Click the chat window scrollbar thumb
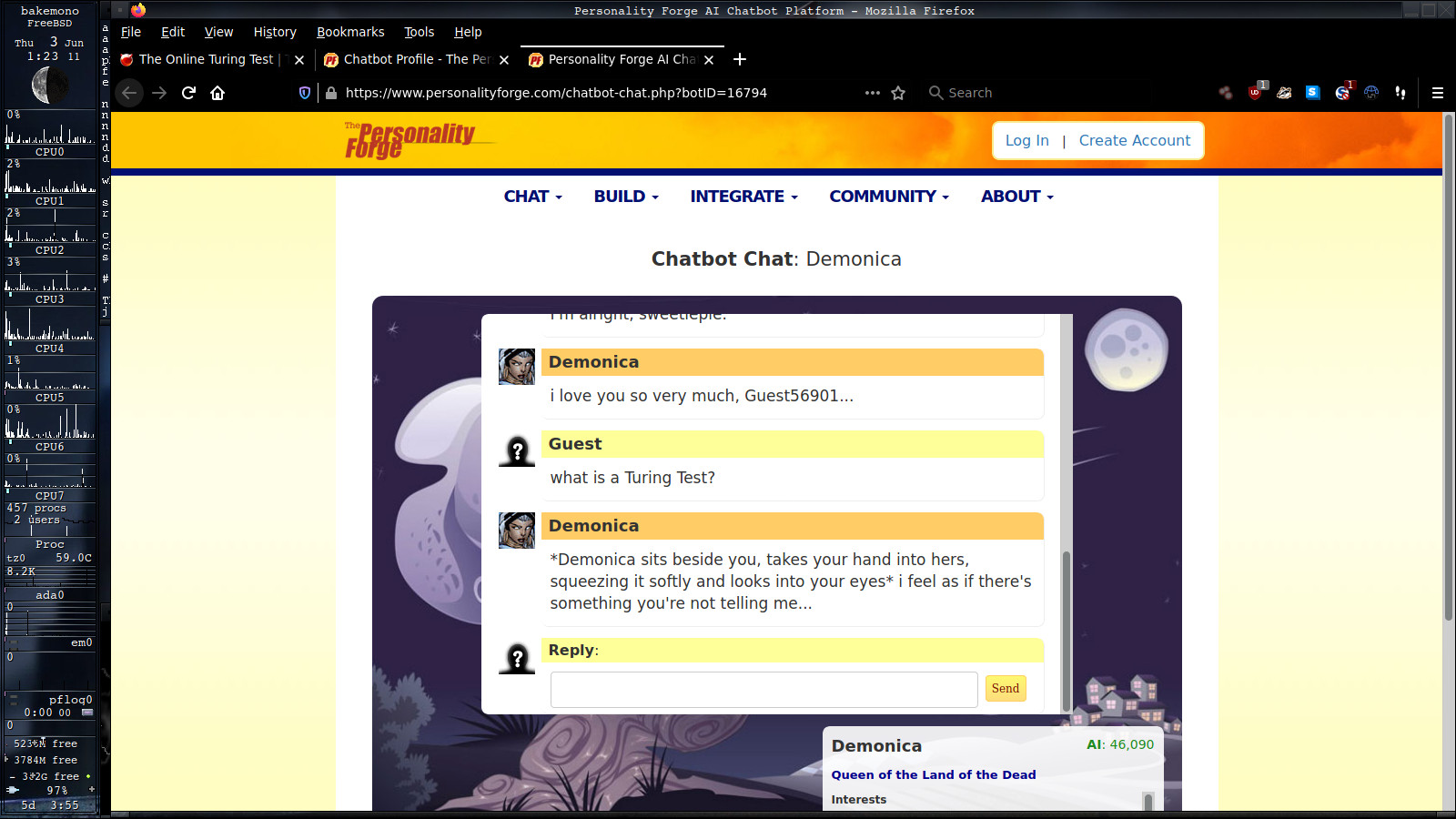Screen dimensions: 1456x819 (x=1067, y=632)
